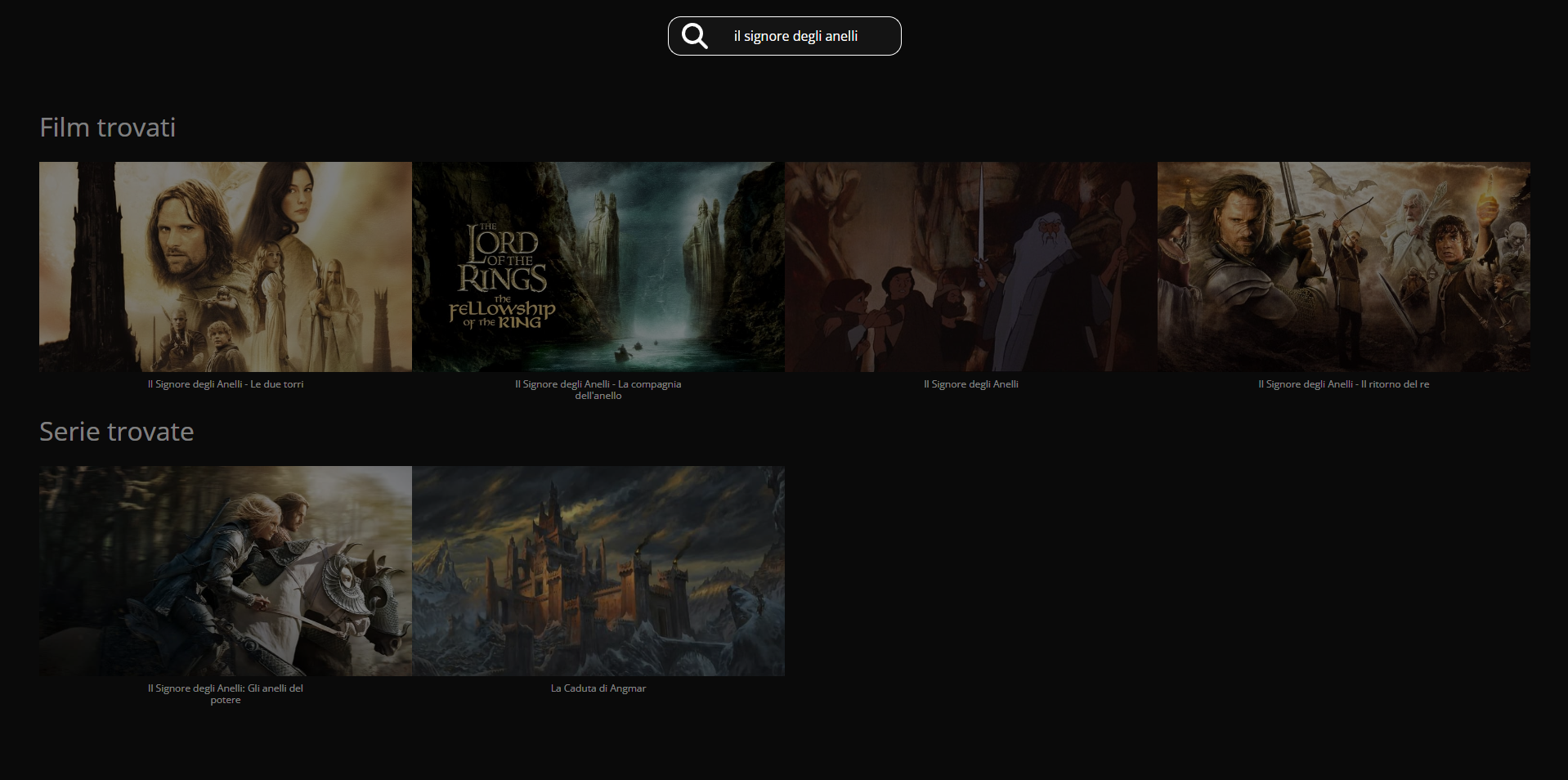Click the 'Serie trovate' section heading

pos(117,432)
